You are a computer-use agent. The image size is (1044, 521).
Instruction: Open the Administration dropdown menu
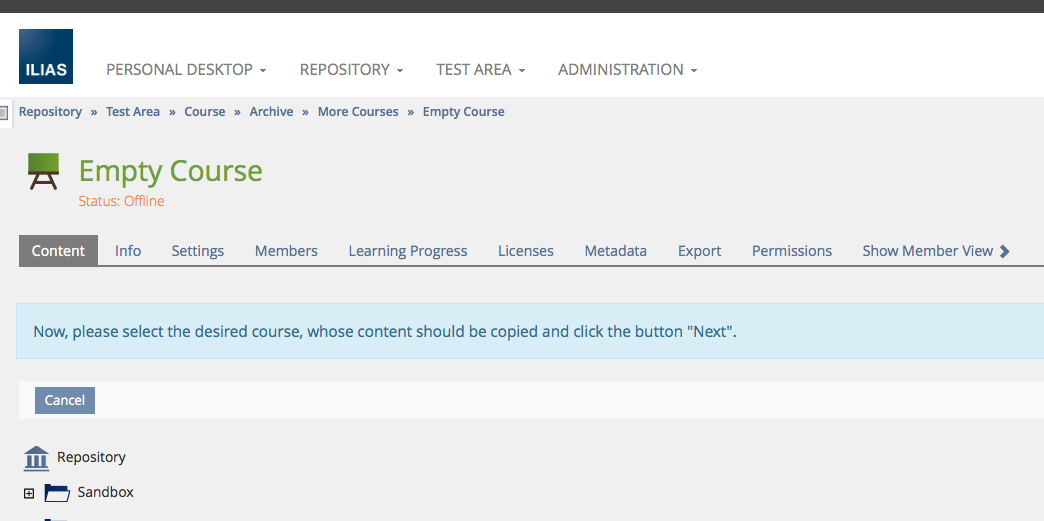pos(627,70)
